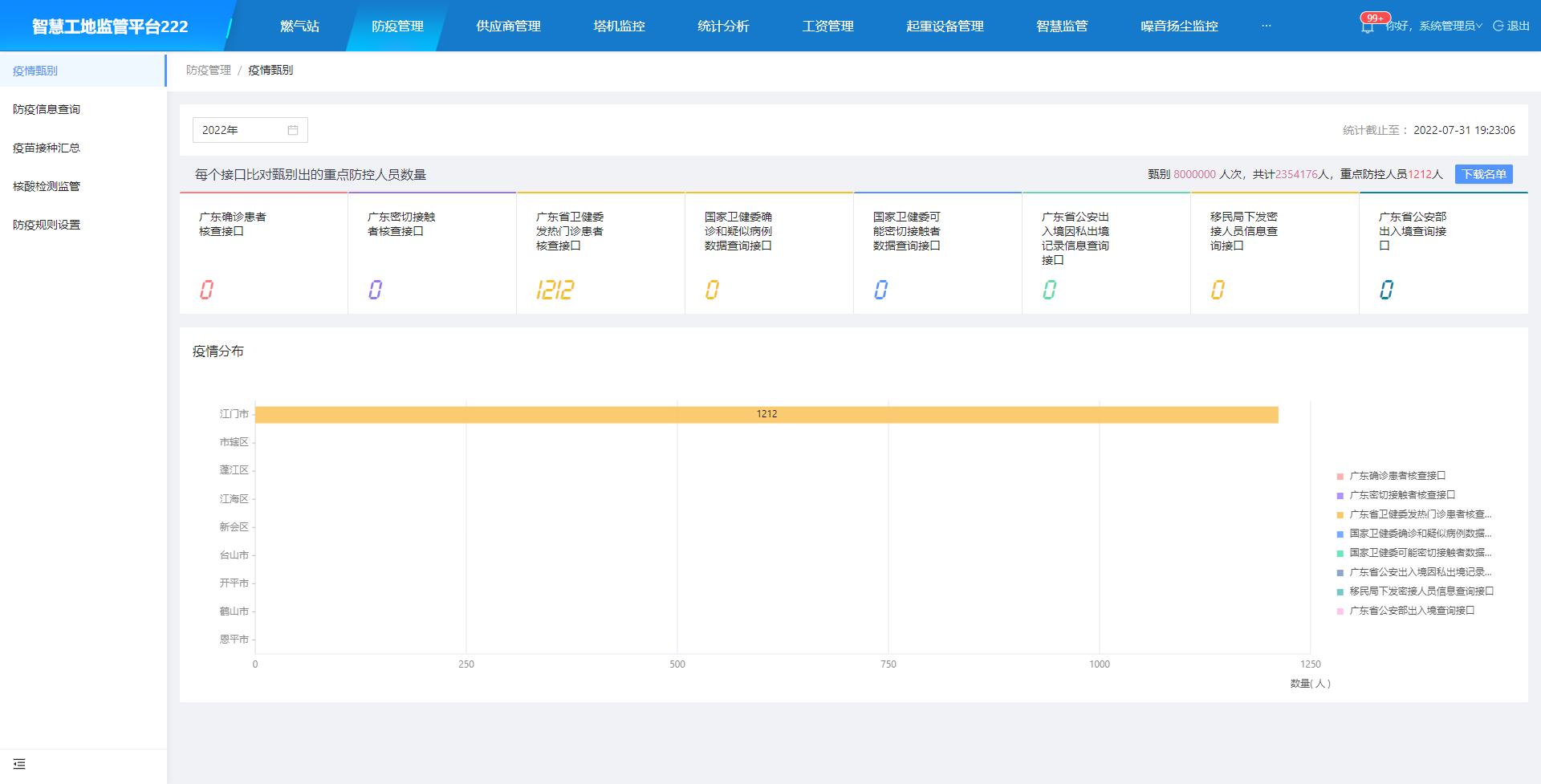The width and height of the screenshot is (1541, 784).
Task: Click platform title 智慧工地监管平台222
Action: pos(110,26)
